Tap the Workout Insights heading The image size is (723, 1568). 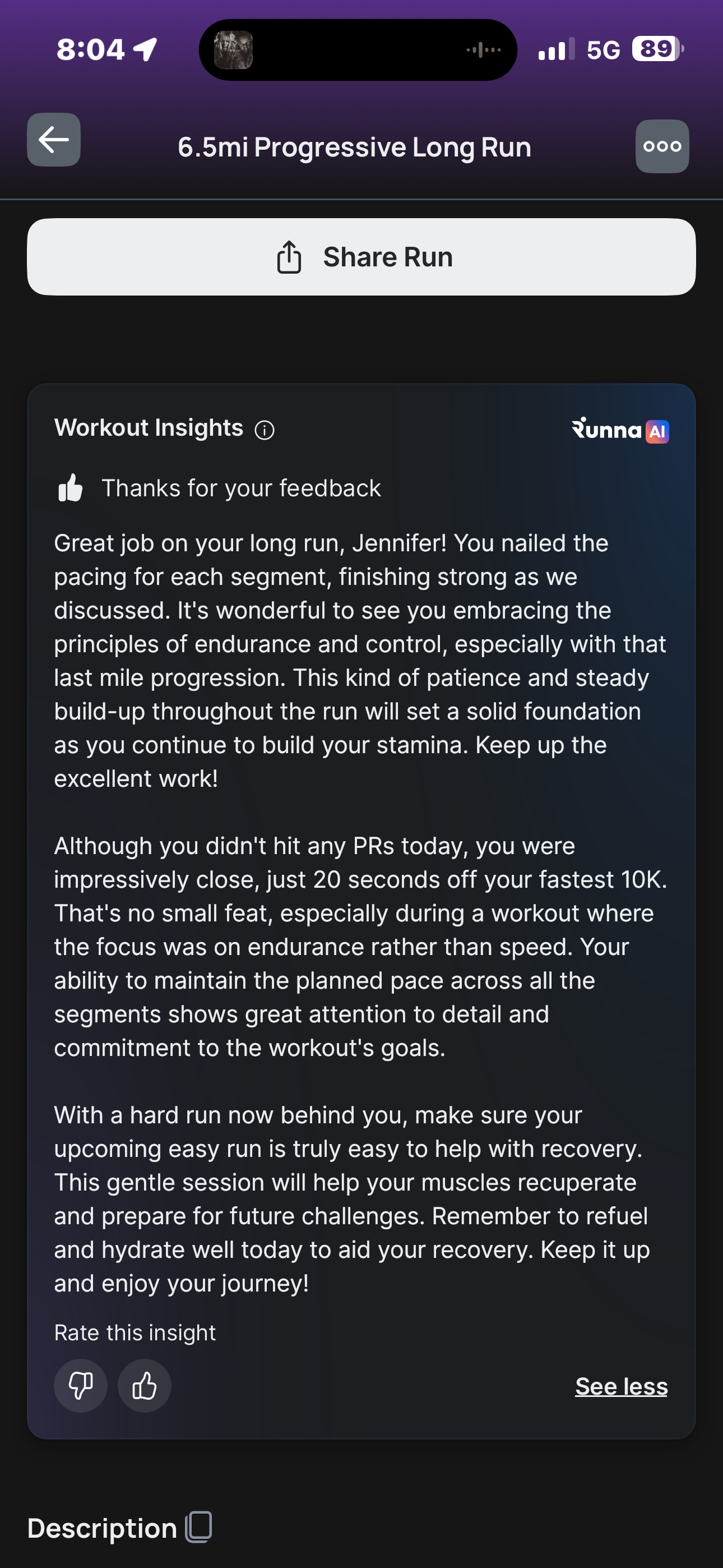click(149, 428)
